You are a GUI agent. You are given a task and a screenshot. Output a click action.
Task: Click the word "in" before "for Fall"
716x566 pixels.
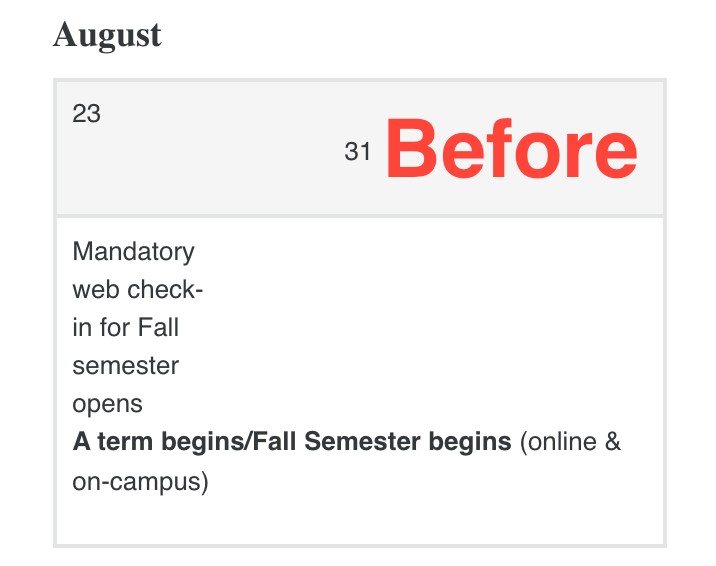[81, 327]
